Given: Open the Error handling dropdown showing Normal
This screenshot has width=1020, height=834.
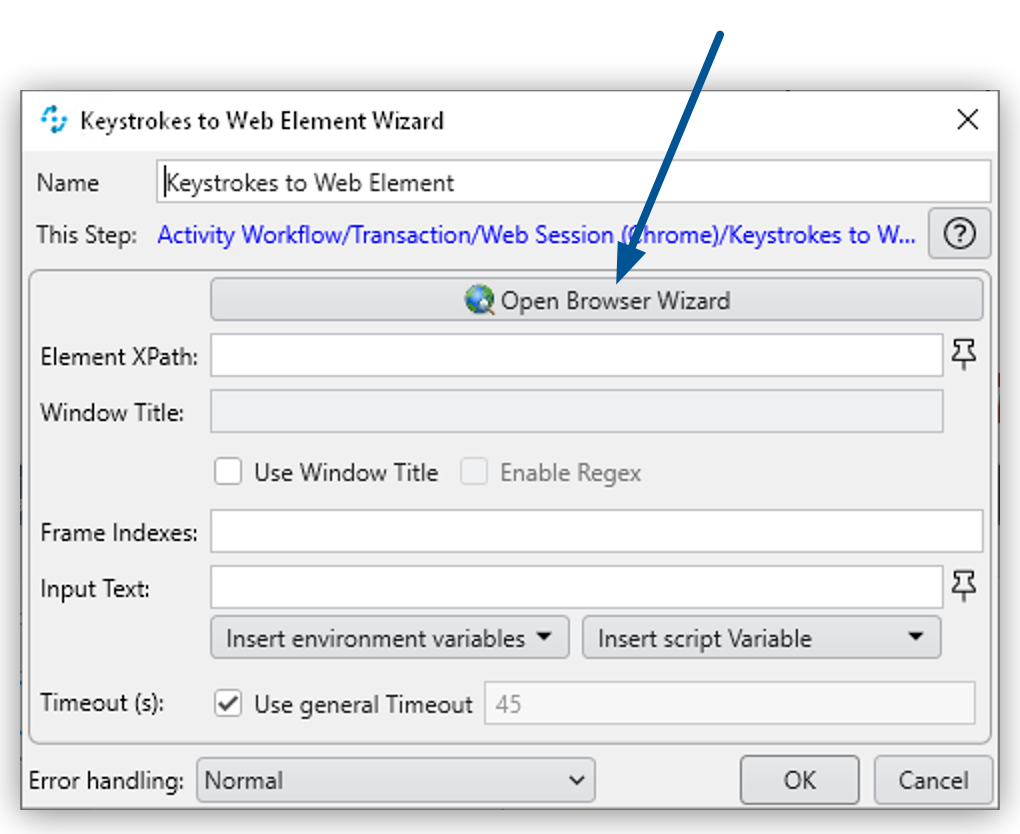Looking at the screenshot, I should coord(395,780).
